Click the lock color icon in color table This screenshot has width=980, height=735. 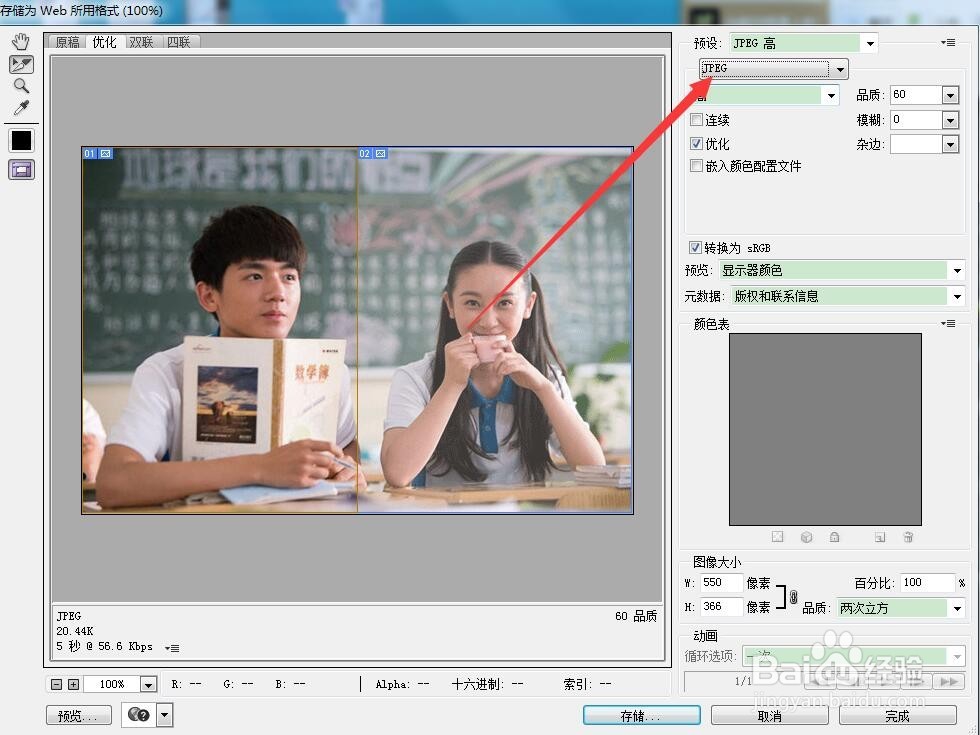click(x=834, y=537)
